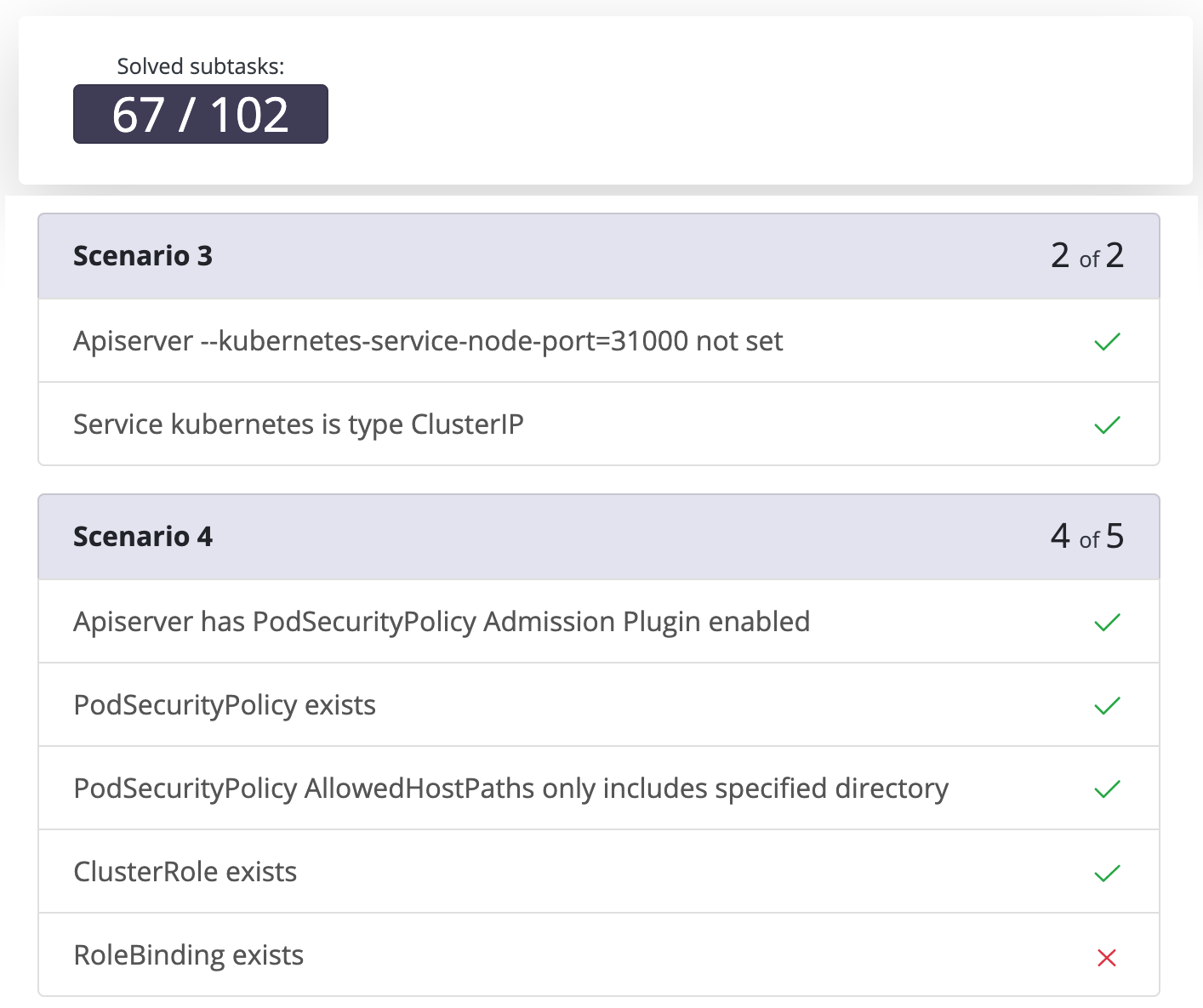
Task: Select Service kubernetes is type ClusterIP text
Action: 299,424
